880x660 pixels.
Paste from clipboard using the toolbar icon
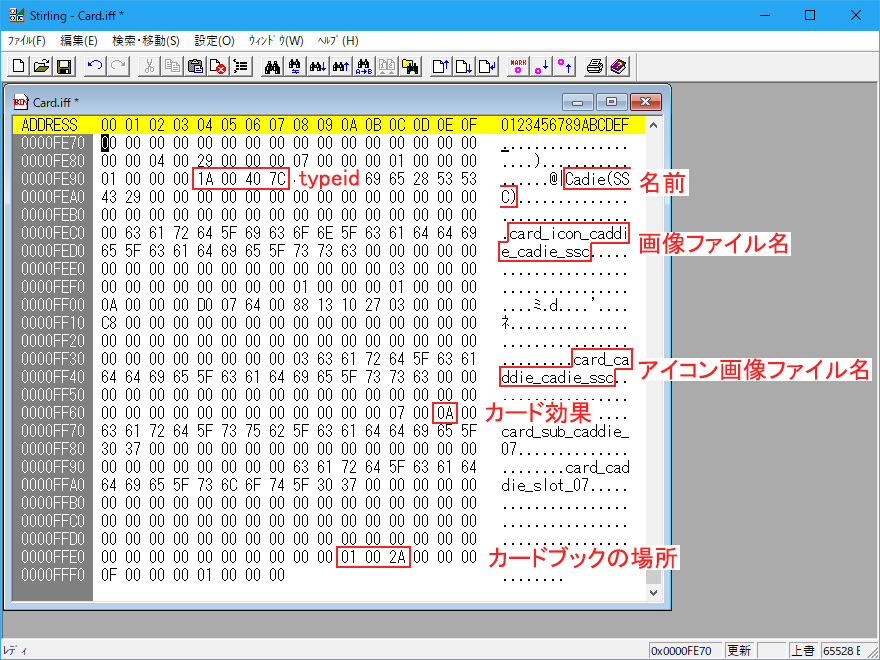coord(195,66)
